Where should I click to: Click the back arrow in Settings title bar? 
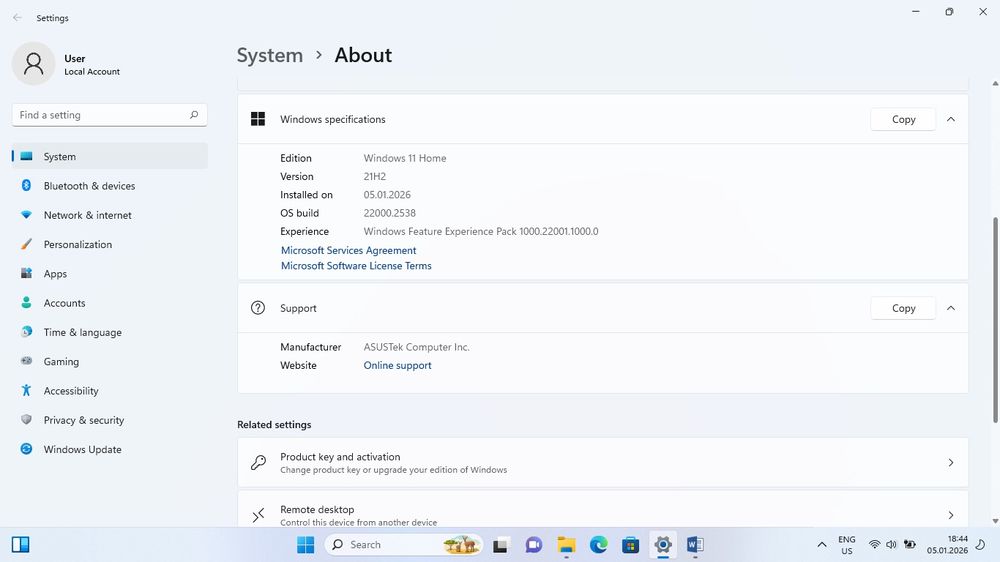pyautogui.click(x=17, y=18)
